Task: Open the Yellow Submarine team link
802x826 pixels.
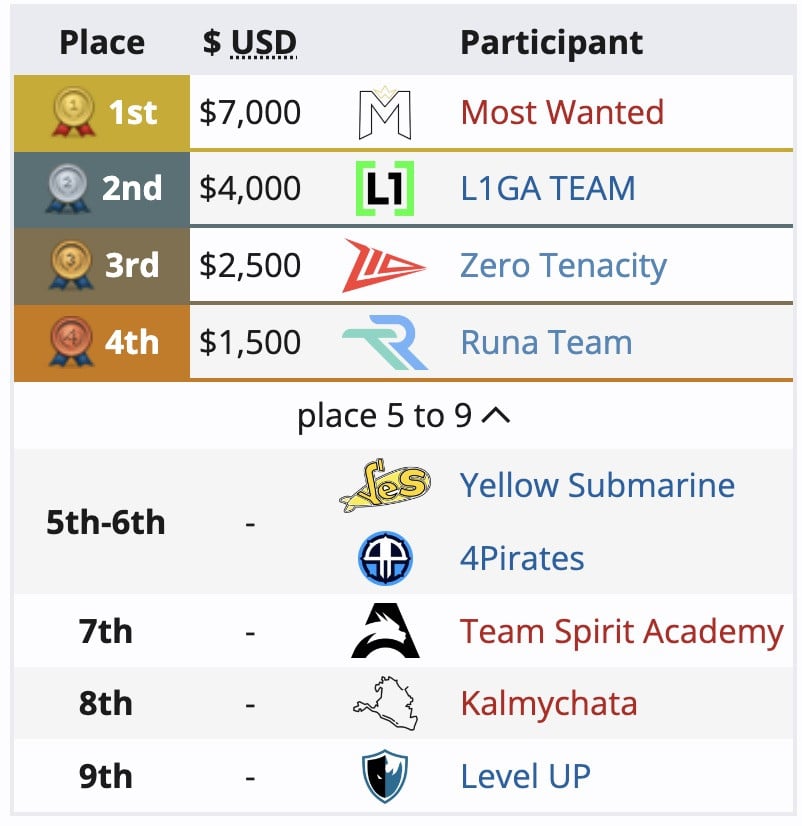Action: pyautogui.click(x=597, y=486)
